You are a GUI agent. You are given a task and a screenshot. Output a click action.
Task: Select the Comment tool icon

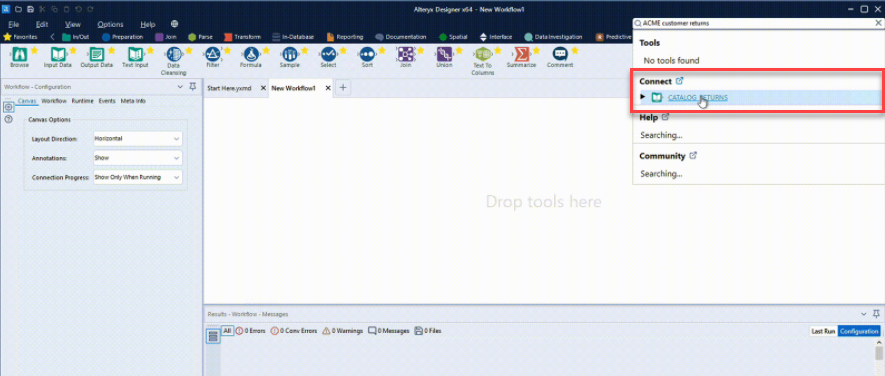point(559,54)
